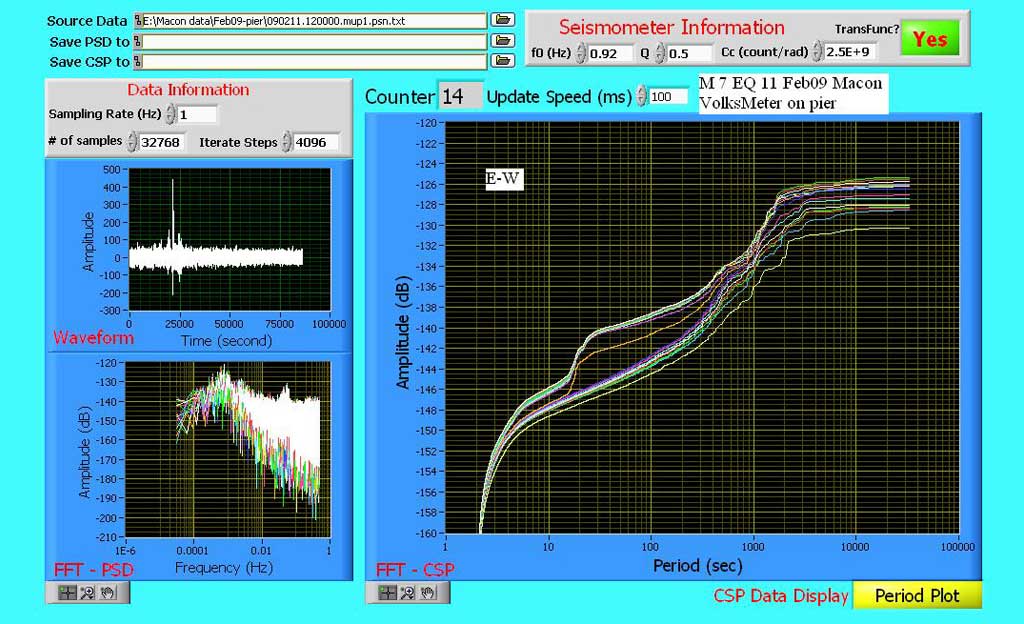The width and height of the screenshot is (1024, 624).
Task: Click the Counter indicator showing 14
Action: pyautogui.click(x=460, y=97)
